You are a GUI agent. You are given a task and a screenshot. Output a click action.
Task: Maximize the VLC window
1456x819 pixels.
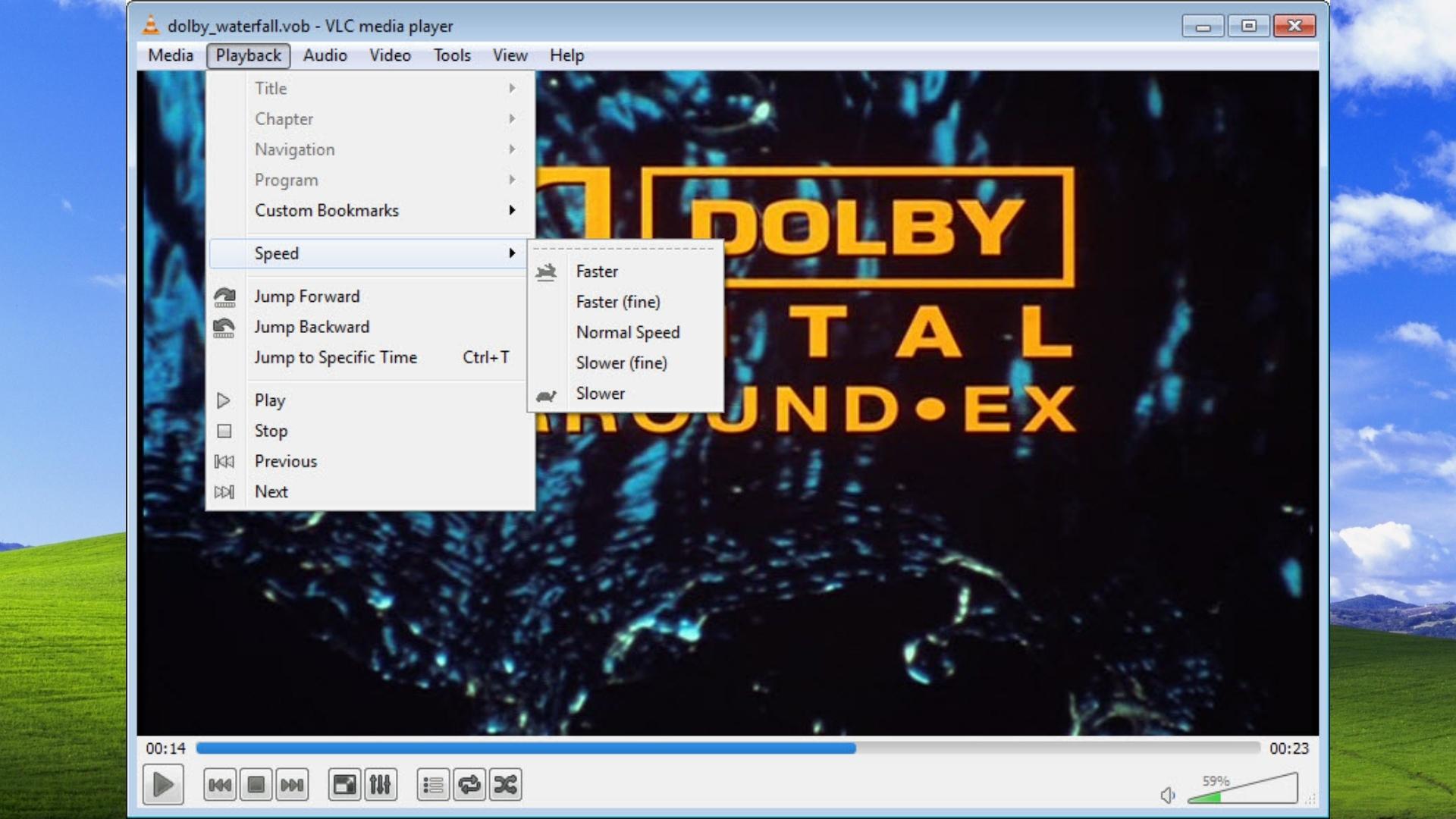click(x=1248, y=26)
